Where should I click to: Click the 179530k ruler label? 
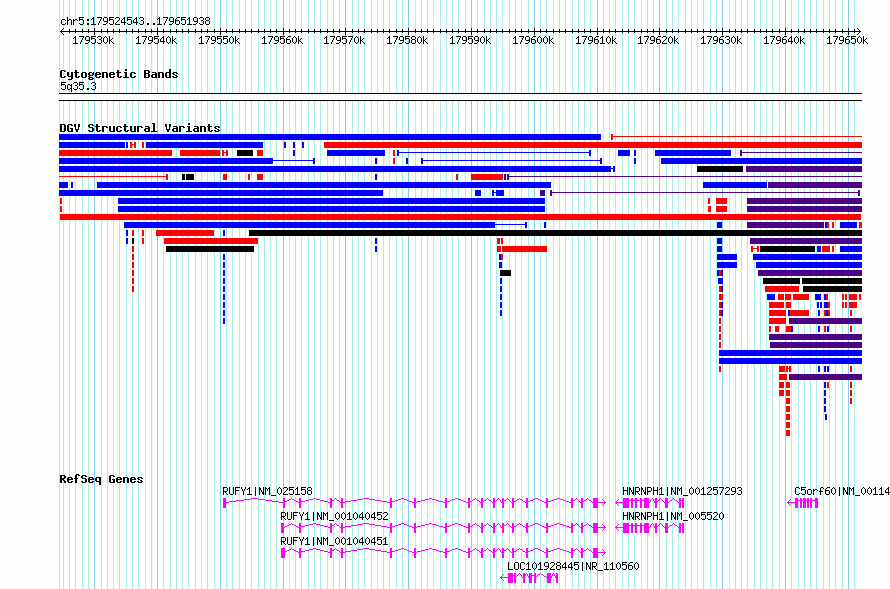93,40
